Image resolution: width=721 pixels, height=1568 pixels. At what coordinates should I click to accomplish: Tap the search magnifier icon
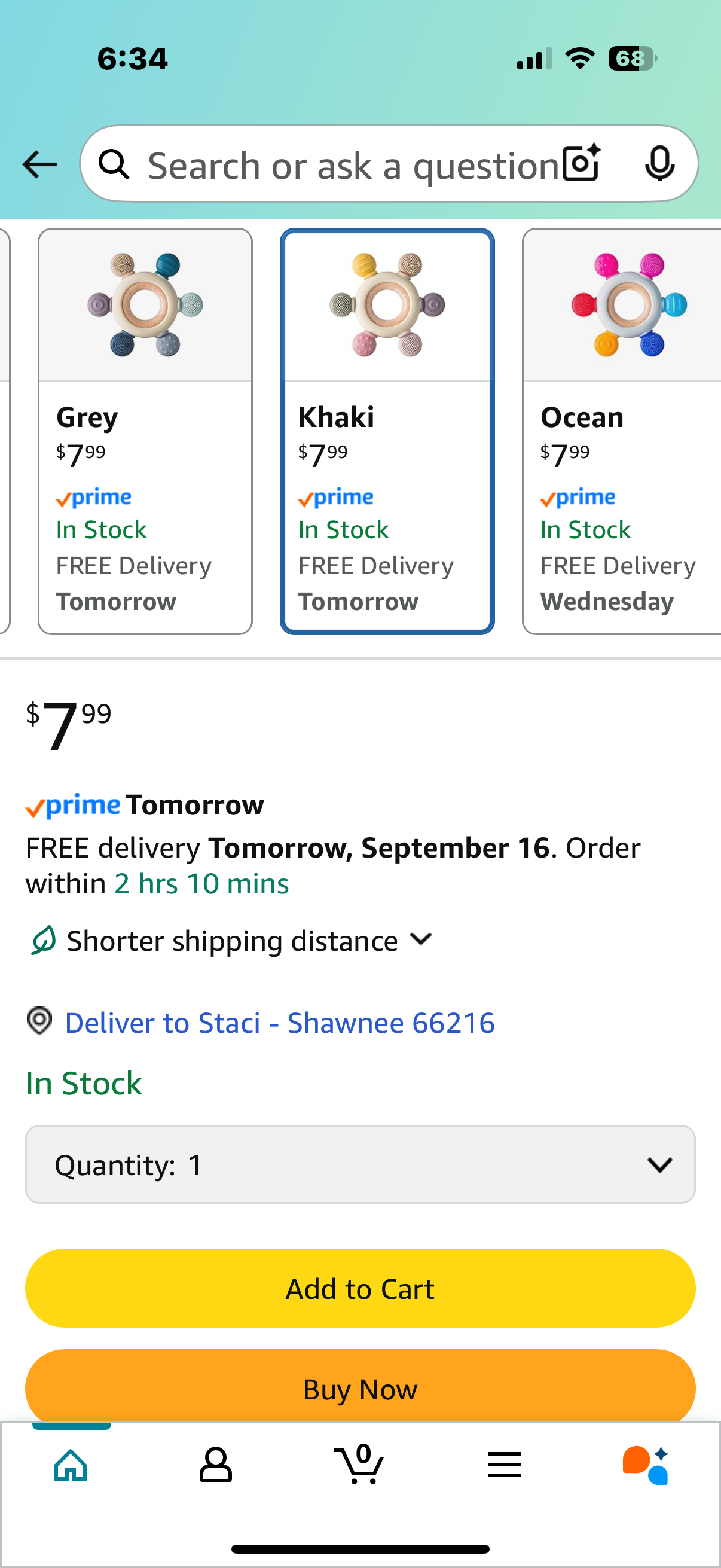tap(114, 164)
